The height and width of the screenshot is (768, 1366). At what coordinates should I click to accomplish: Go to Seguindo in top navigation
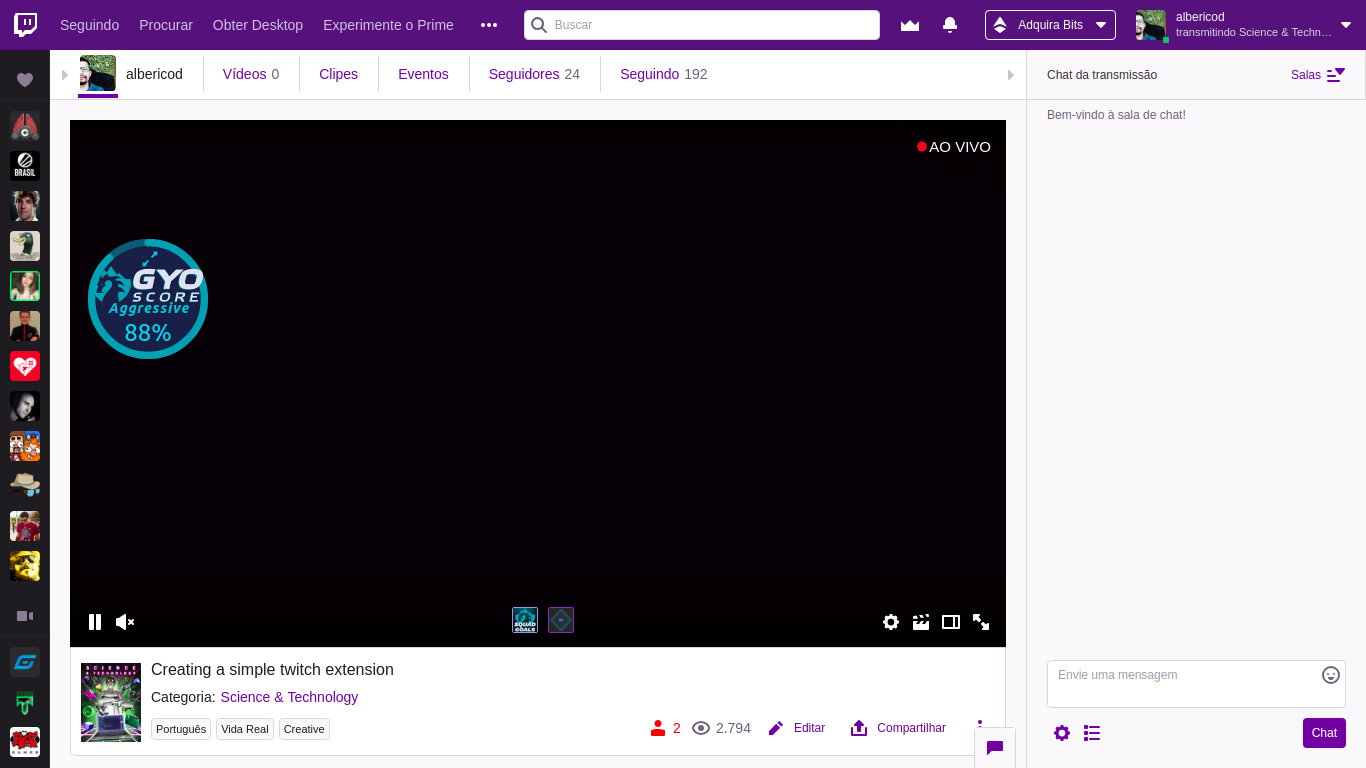click(x=89, y=25)
